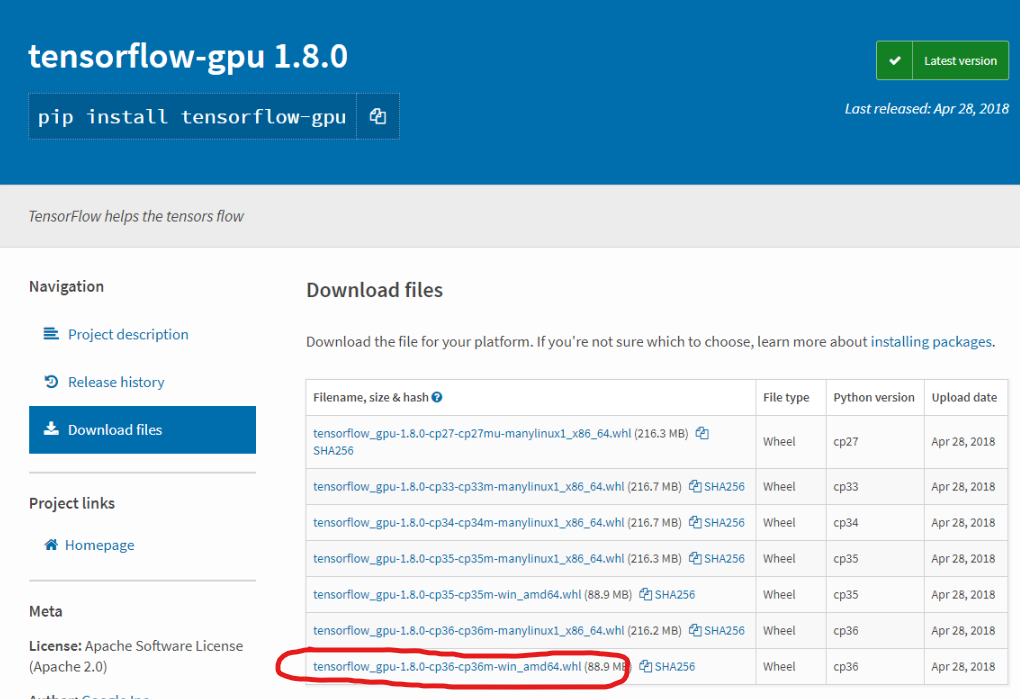Screen dimensions: 1020x699
Task: Copy hash icon for cp27 manylinux wheel
Action: tap(702, 433)
